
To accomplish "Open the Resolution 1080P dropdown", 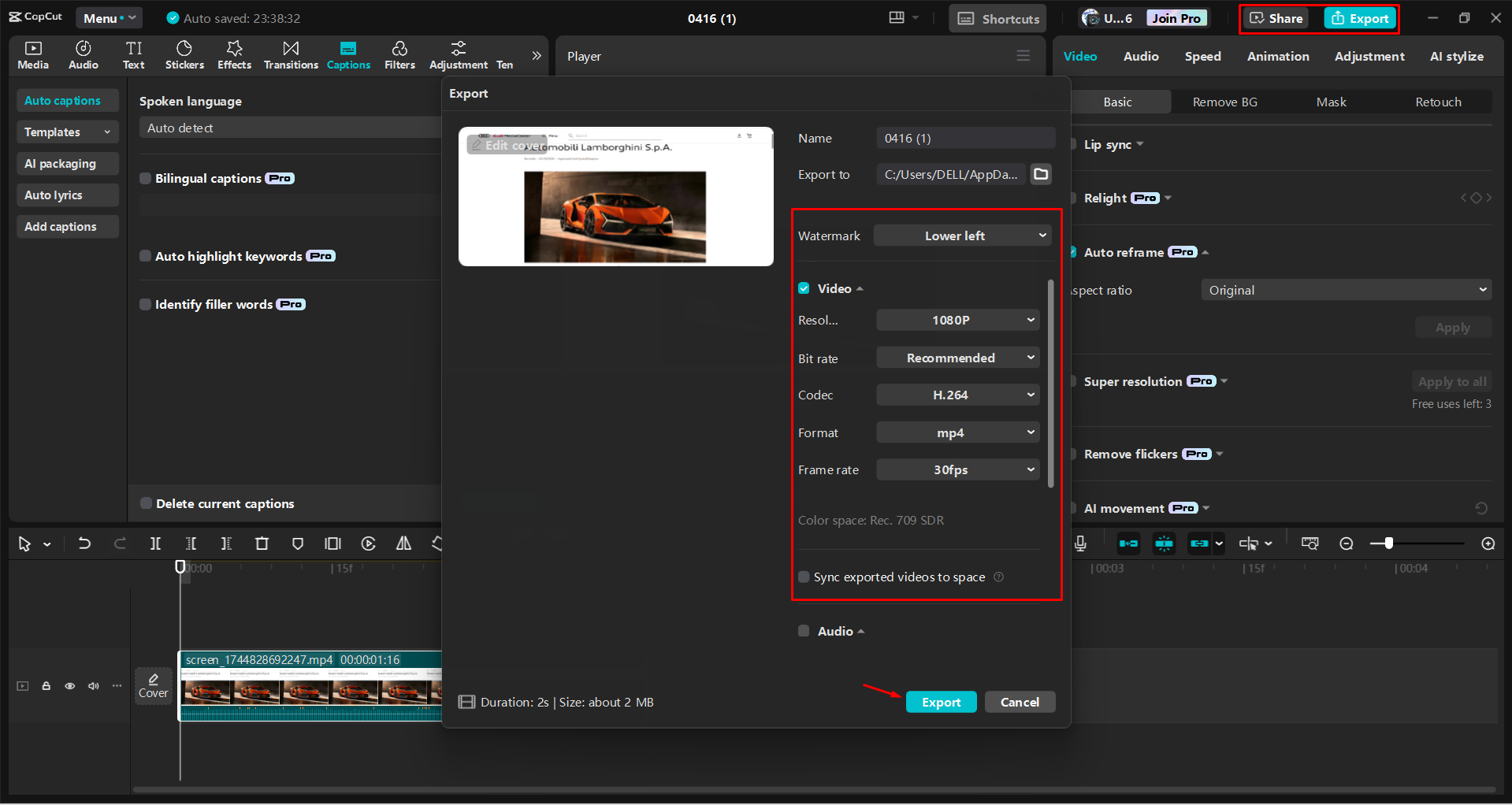I will 957,320.
